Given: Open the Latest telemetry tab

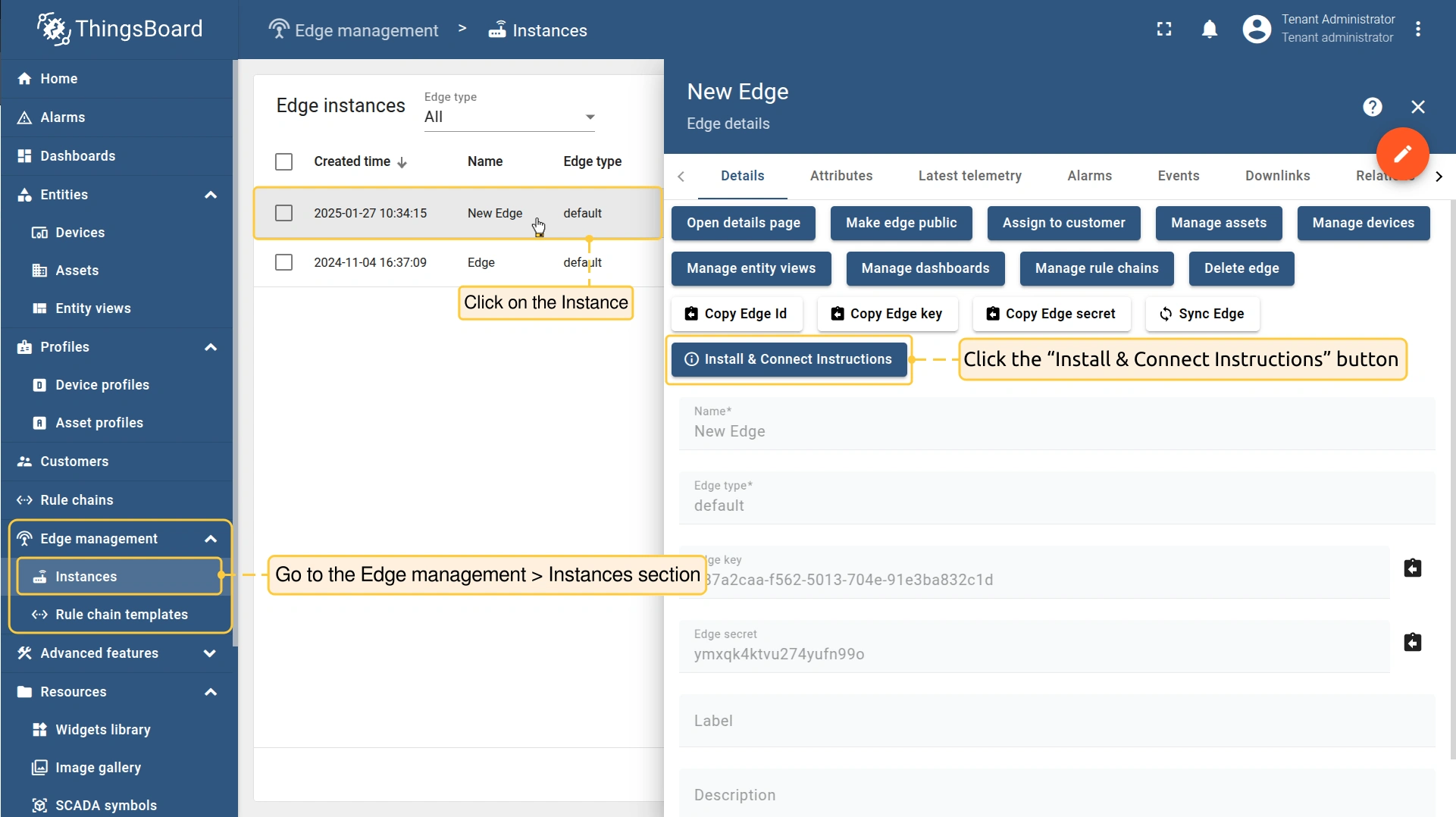Looking at the screenshot, I should [969, 176].
